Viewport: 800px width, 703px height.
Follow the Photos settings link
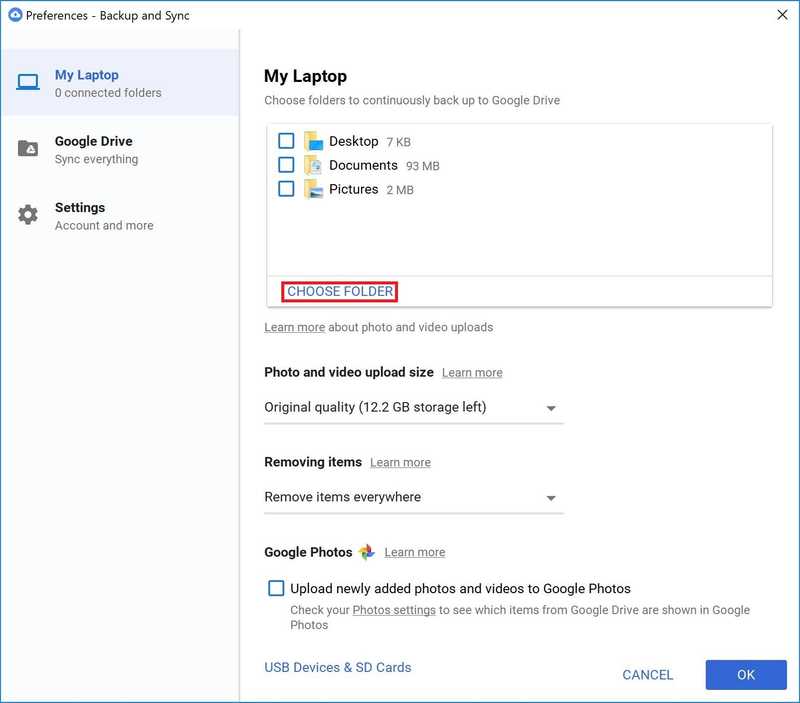pyautogui.click(x=394, y=610)
